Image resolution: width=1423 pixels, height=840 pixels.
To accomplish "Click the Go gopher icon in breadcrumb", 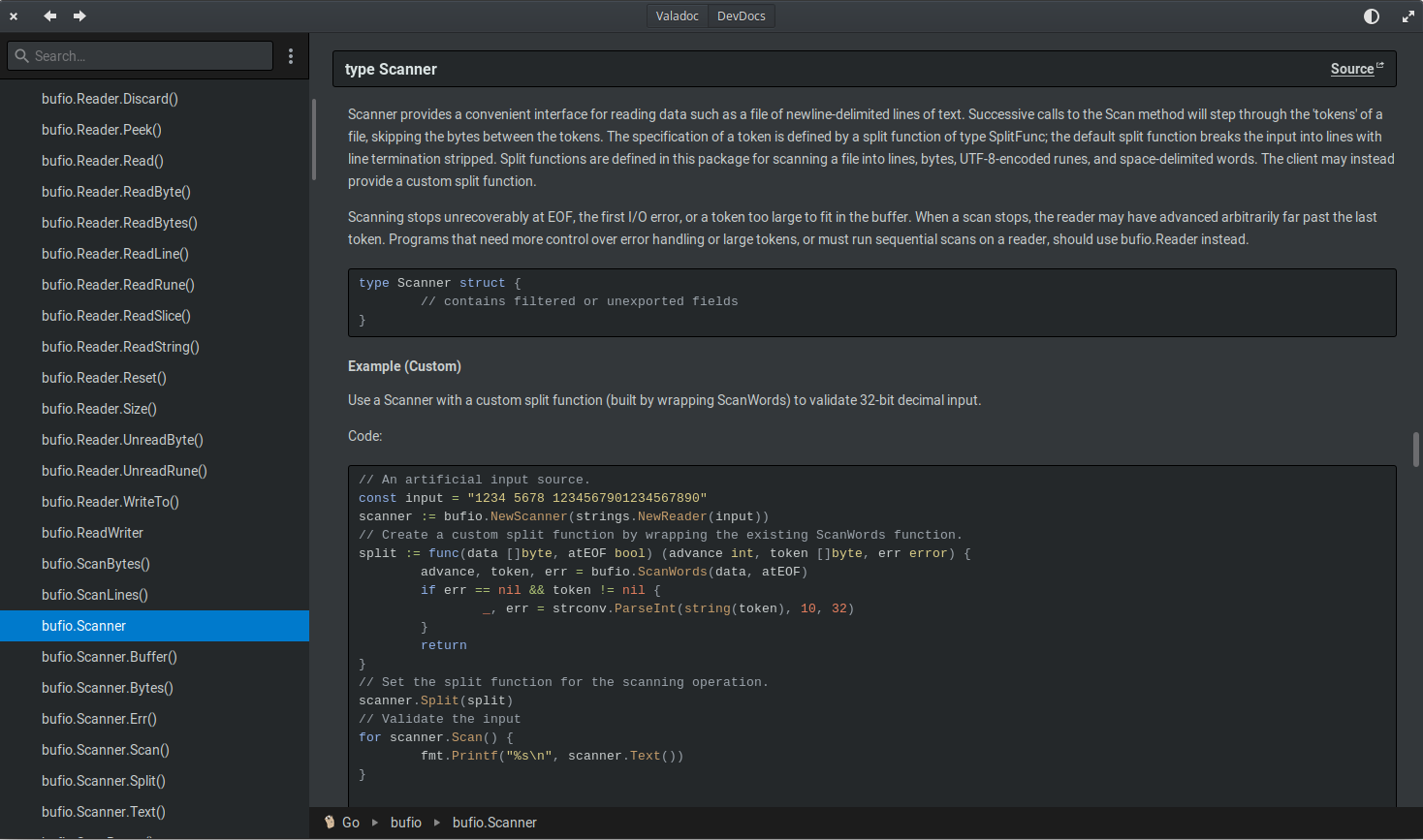I will [330, 822].
